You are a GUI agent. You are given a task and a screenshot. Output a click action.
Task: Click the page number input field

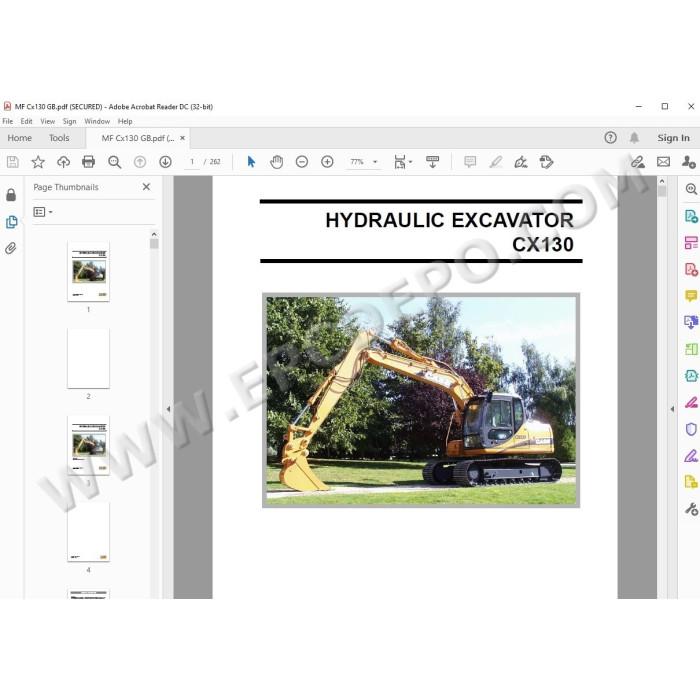[192, 162]
